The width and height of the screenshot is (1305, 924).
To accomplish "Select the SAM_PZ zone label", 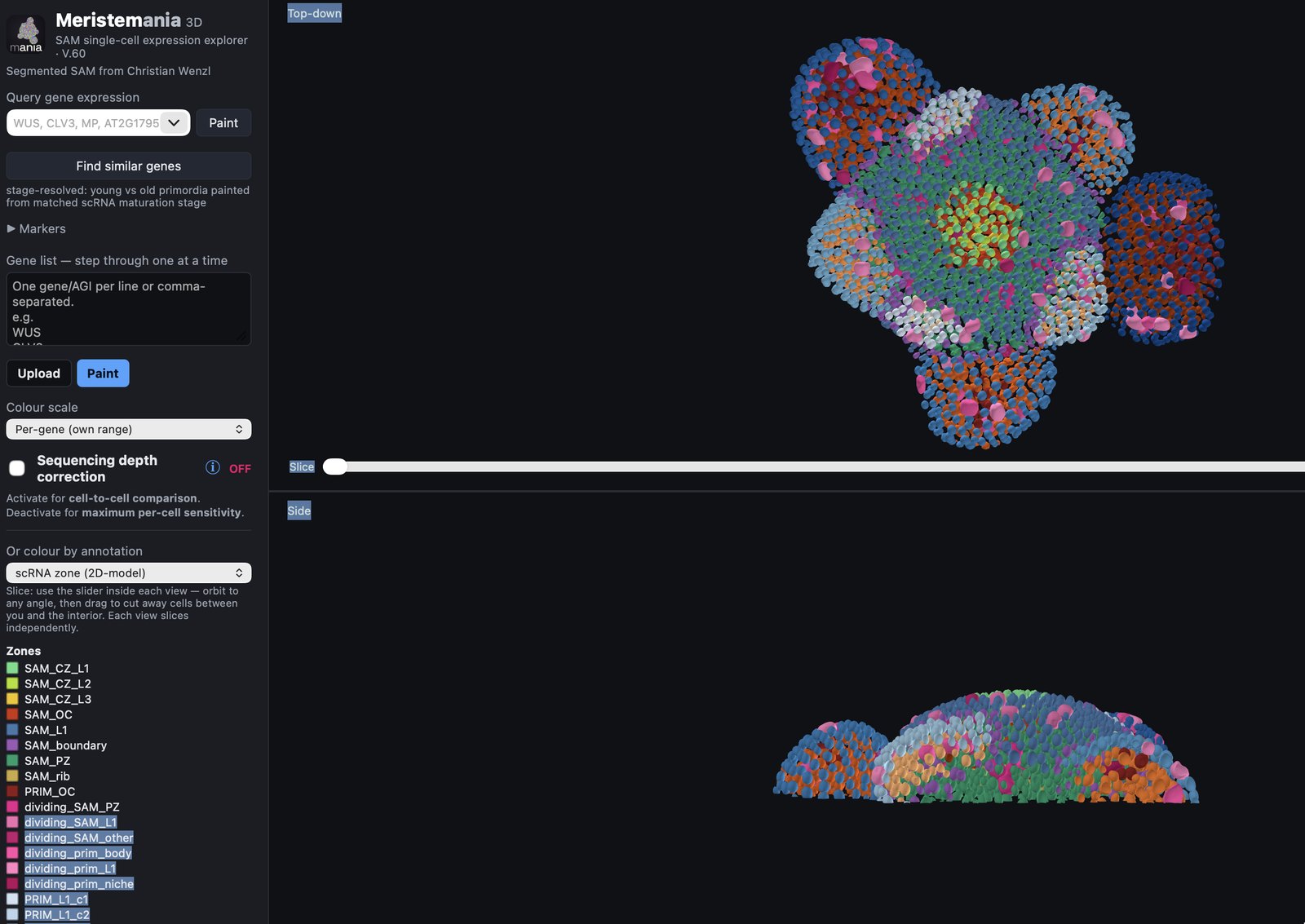I will pyautogui.click(x=47, y=761).
